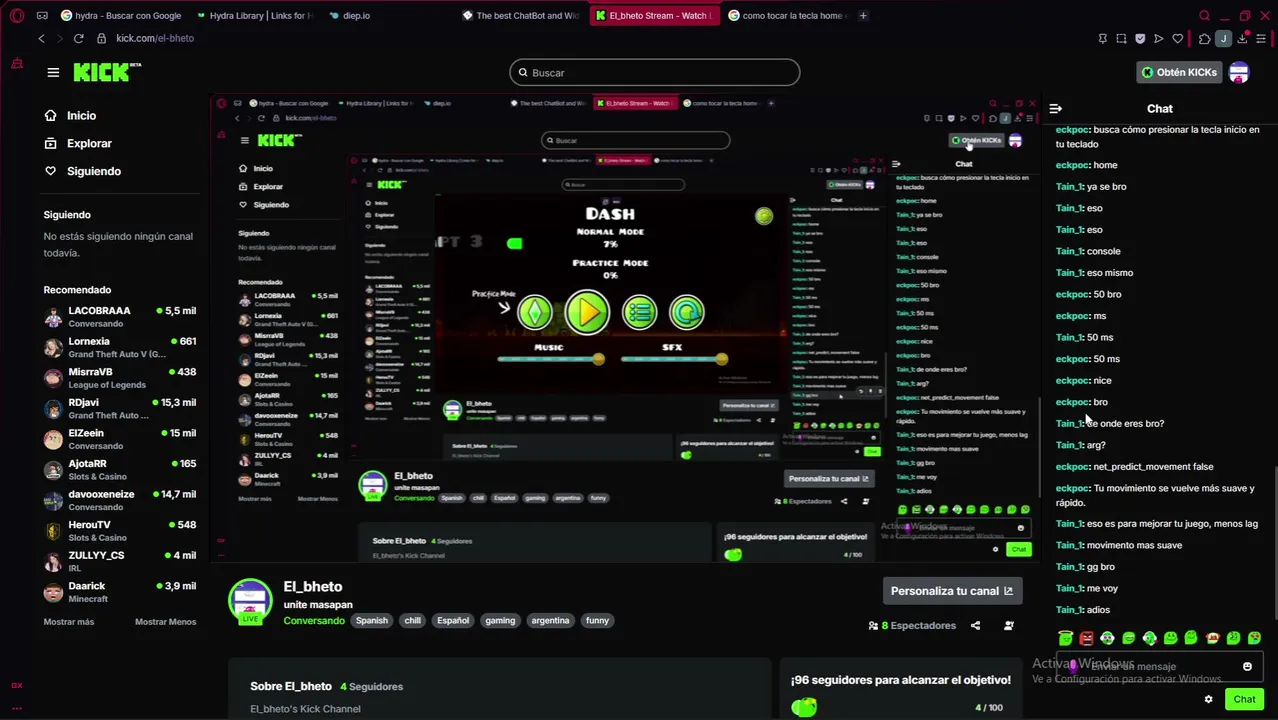Select the gaming tag
Image resolution: width=1278 pixels, height=720 pixels.
click(500, 620)
